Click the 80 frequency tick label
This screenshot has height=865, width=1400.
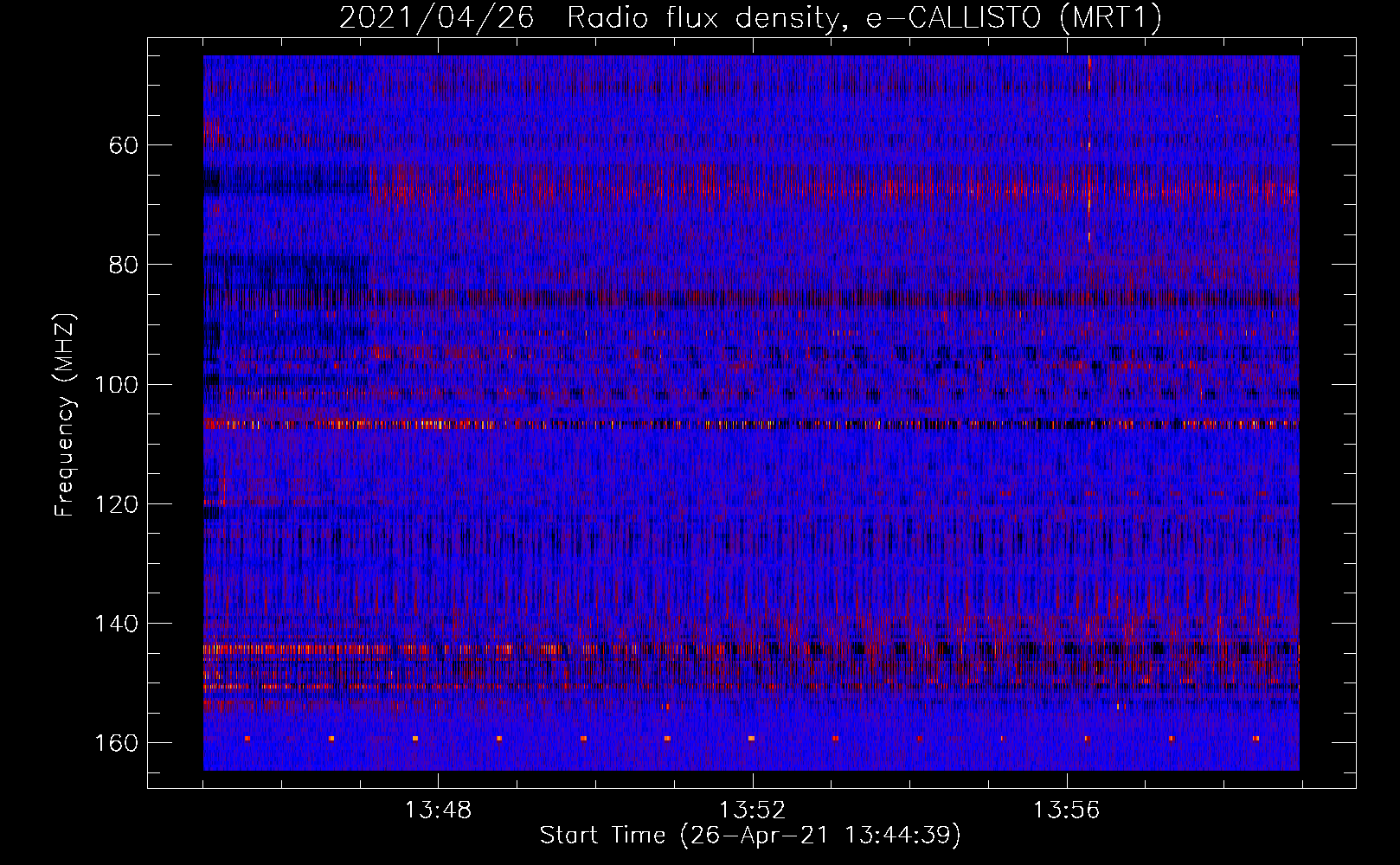pyautogui.click(x=123, y=265)
